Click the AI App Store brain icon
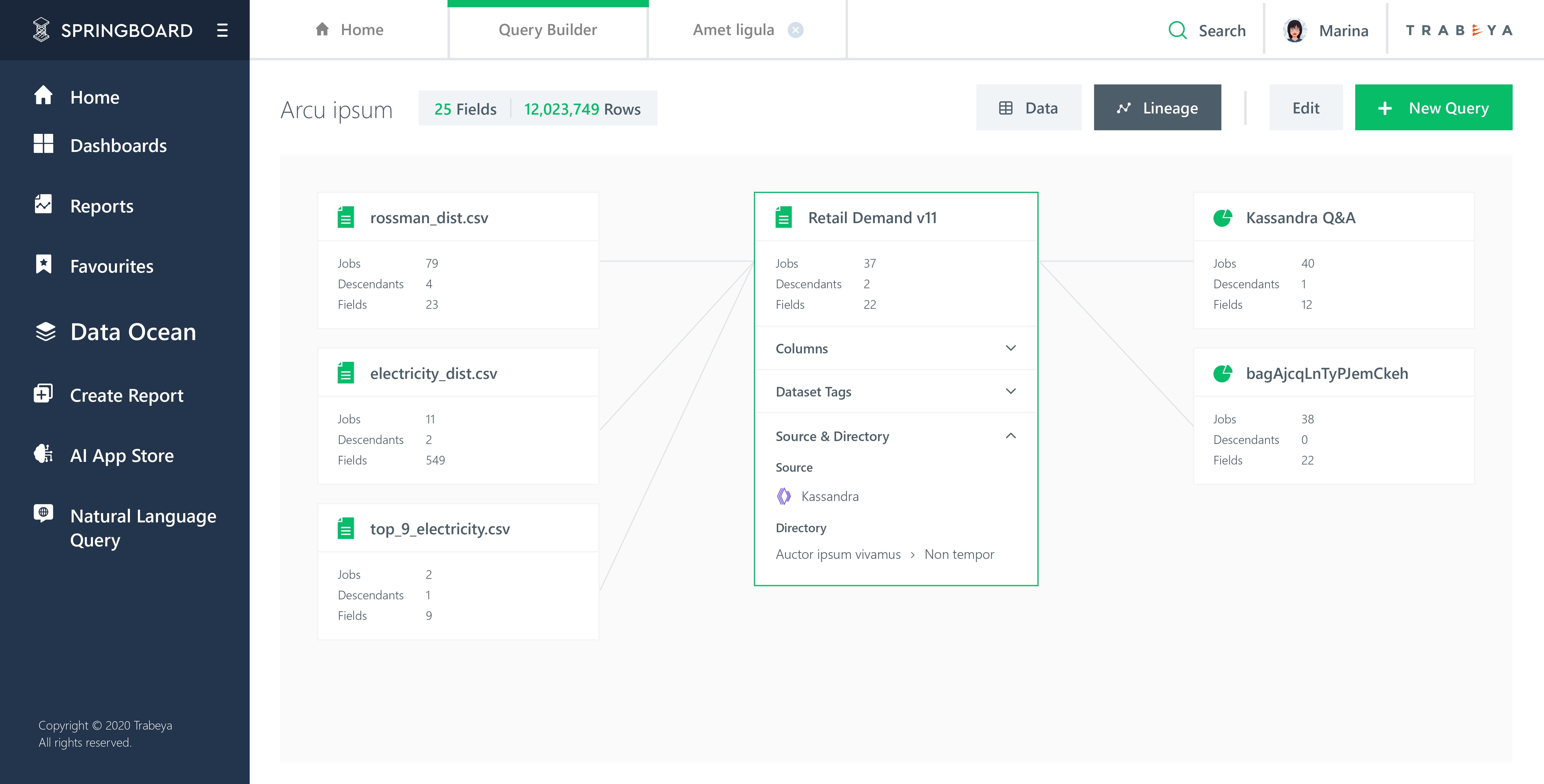Image resolution: width=1544 pixels, height=784 pixels. point(43,454)
